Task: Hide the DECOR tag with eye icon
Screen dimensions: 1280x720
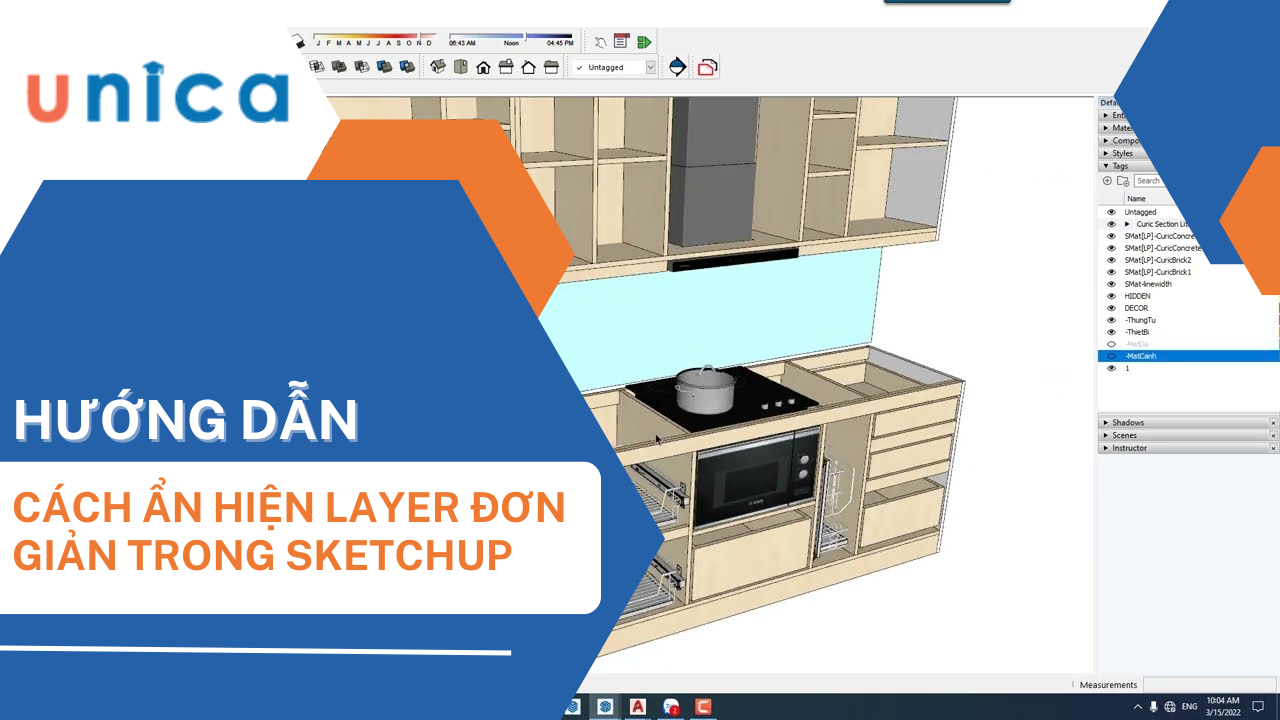Action: pyautogui.click(x=1111, y=308)
